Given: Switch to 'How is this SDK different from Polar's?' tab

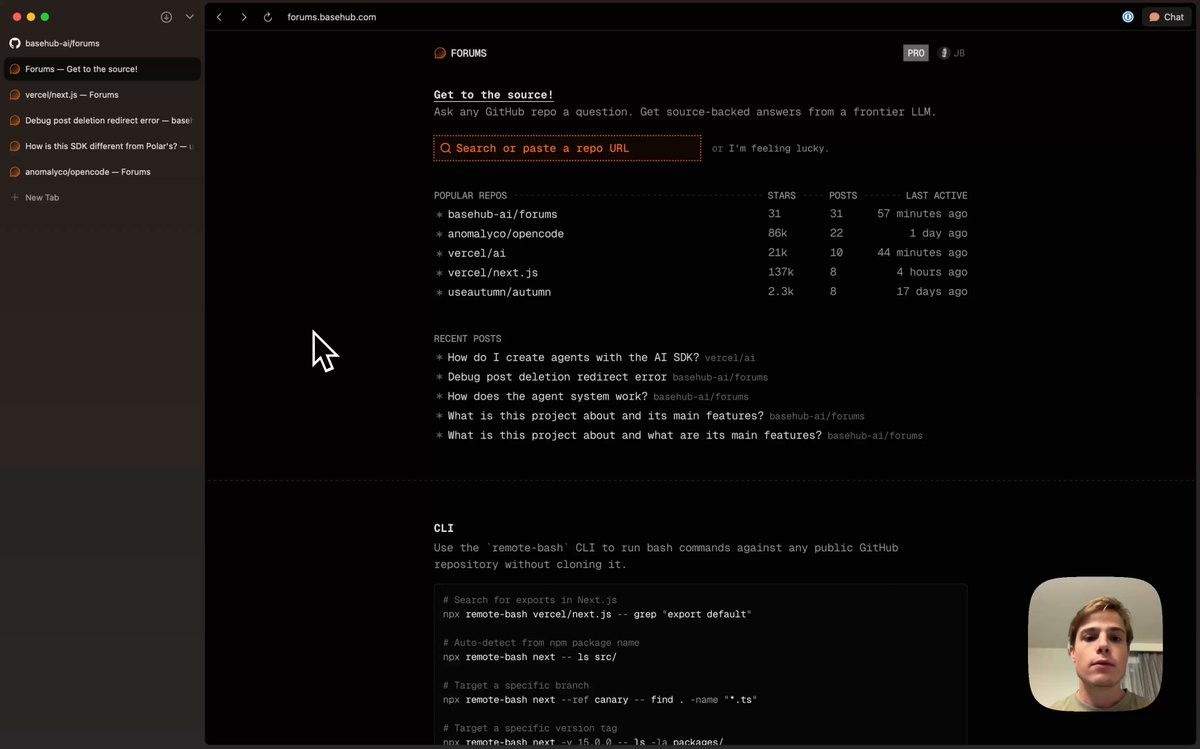Looking at the screenshot, I should (x=102, y=146).
